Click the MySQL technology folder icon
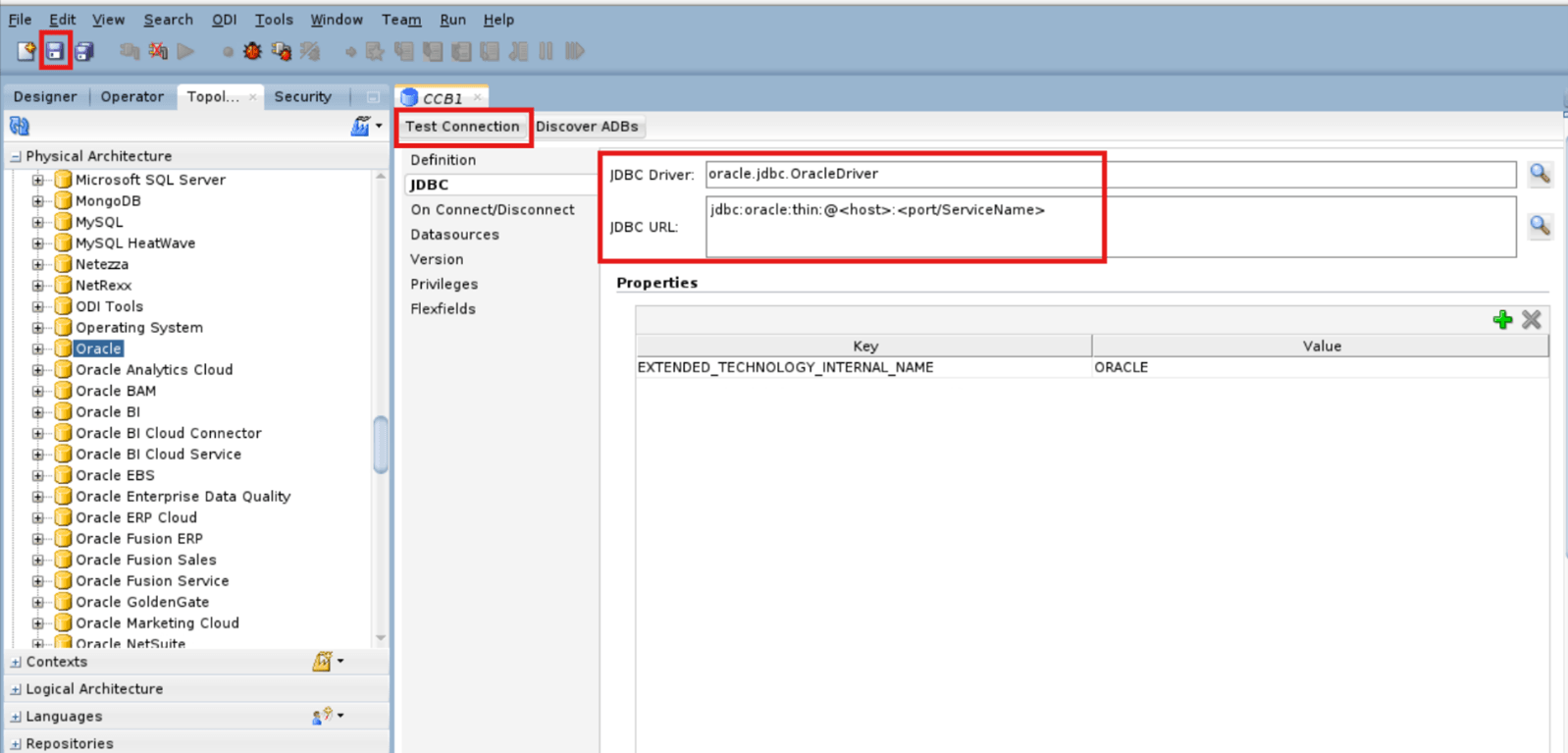This screenshot has width=1568, height=753. pos(64,222)
